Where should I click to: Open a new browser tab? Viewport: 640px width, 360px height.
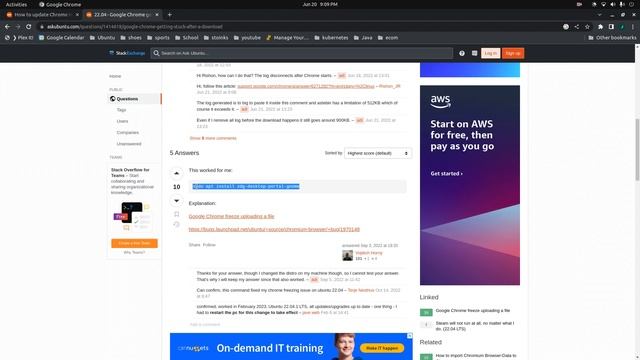[x=169, y=15]
